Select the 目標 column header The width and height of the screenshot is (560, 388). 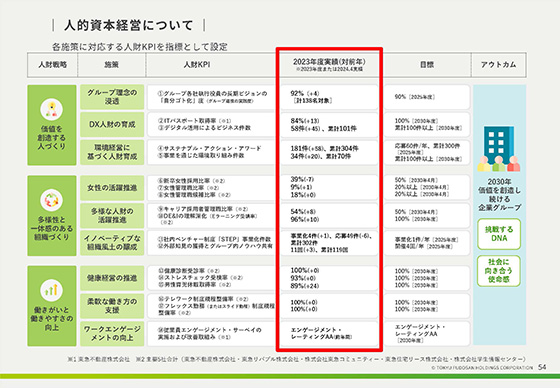[427, 65]
